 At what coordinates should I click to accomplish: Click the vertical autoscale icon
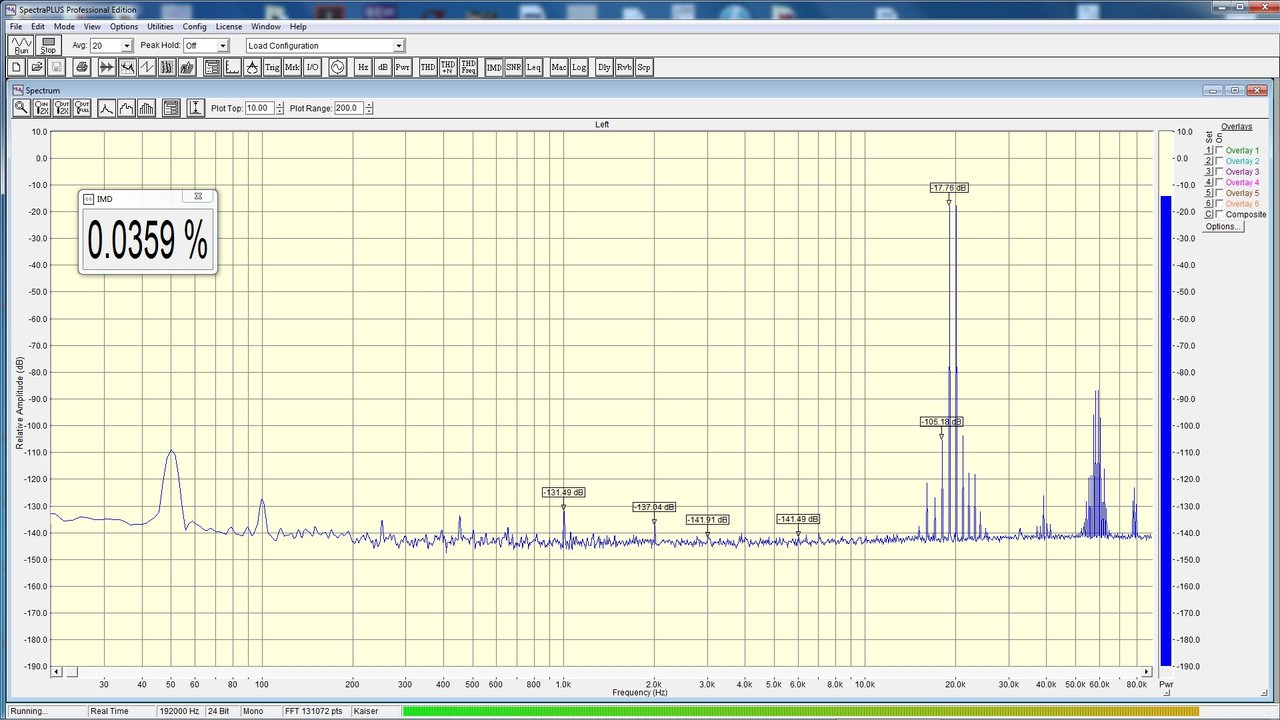[196, 108]
